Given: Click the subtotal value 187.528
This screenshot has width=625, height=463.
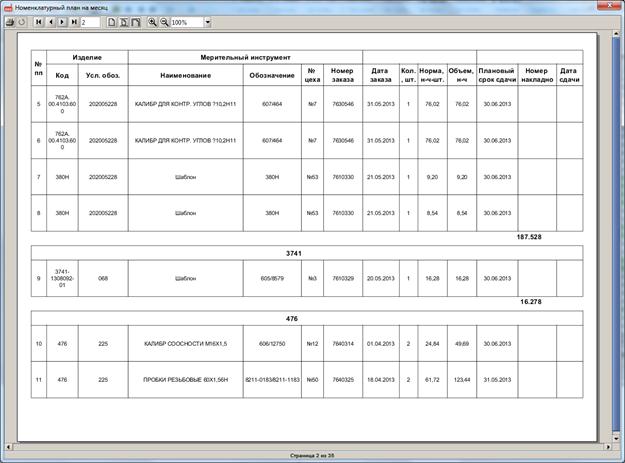Looking at the screenshot, I should coord(529,237).
